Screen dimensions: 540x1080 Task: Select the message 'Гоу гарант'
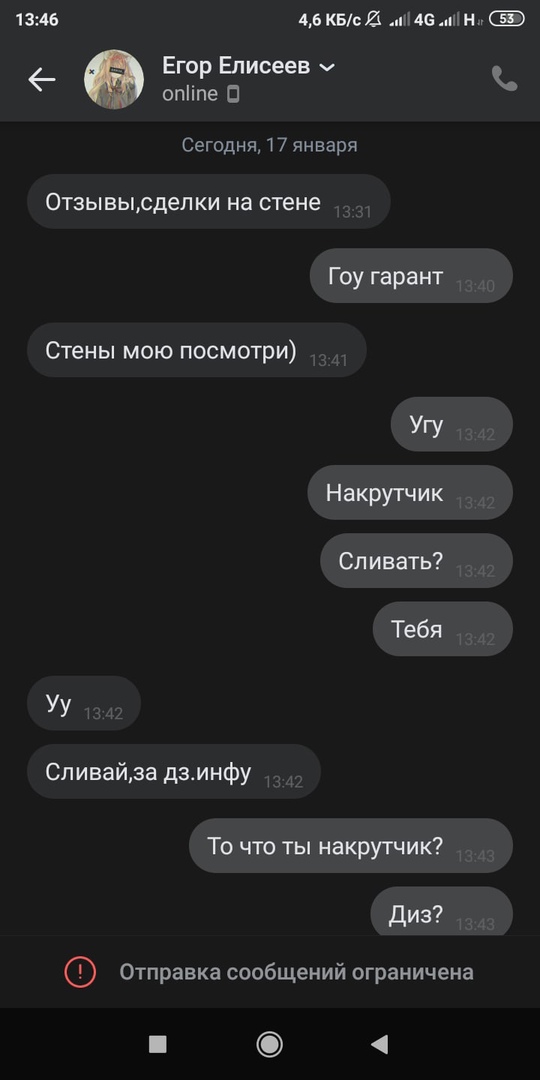coord(411,276)
